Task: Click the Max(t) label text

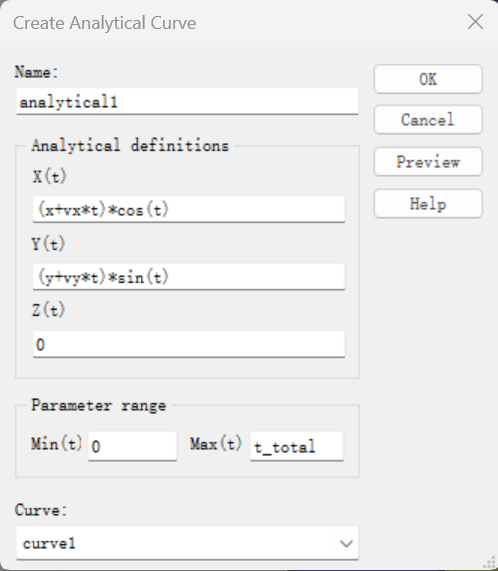Action: (x=216, y=444)
